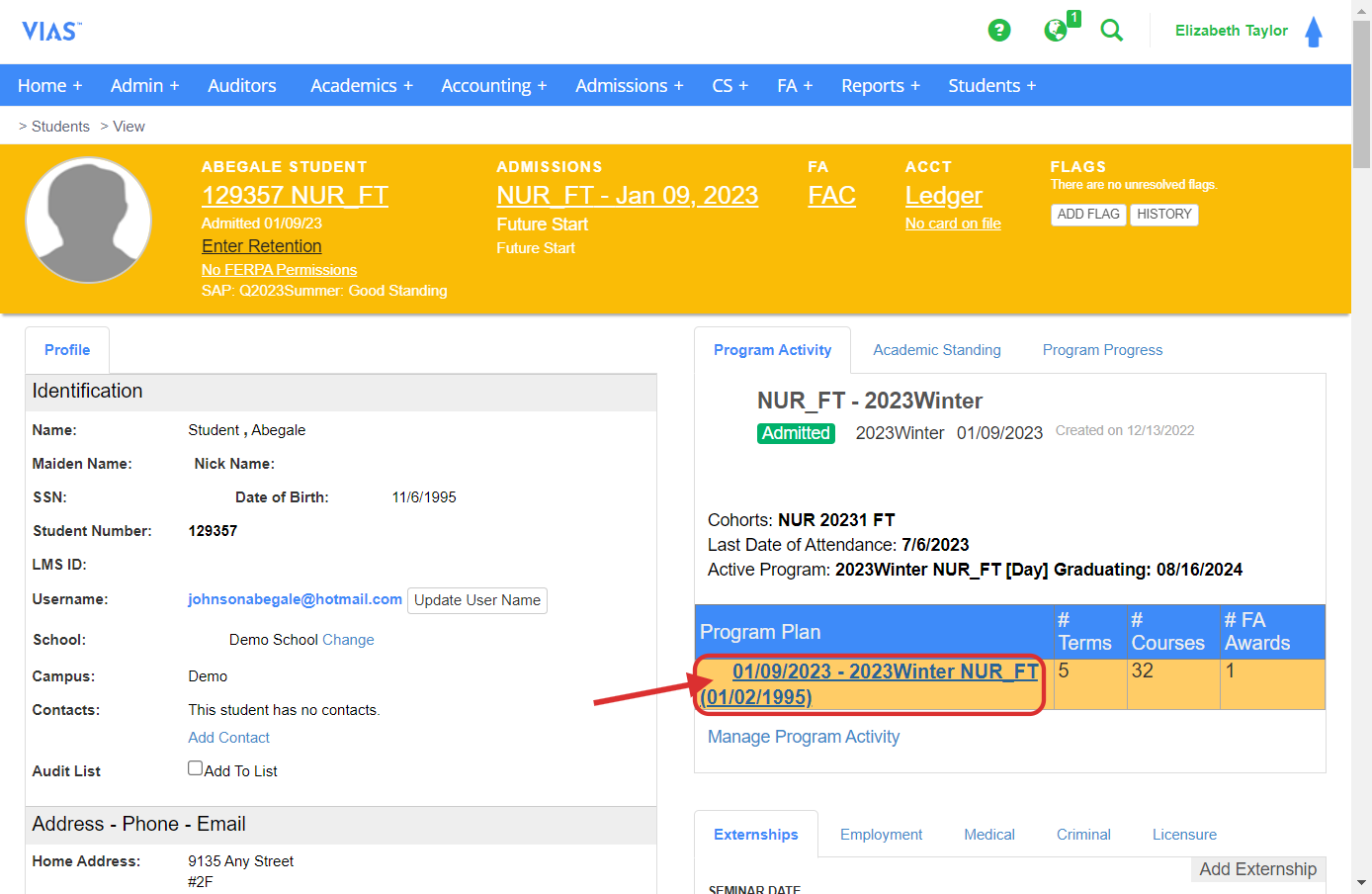Switch to the Academic Standing tab
The width and height of the screenshot is (1372, 894).
tap(936, 350)
